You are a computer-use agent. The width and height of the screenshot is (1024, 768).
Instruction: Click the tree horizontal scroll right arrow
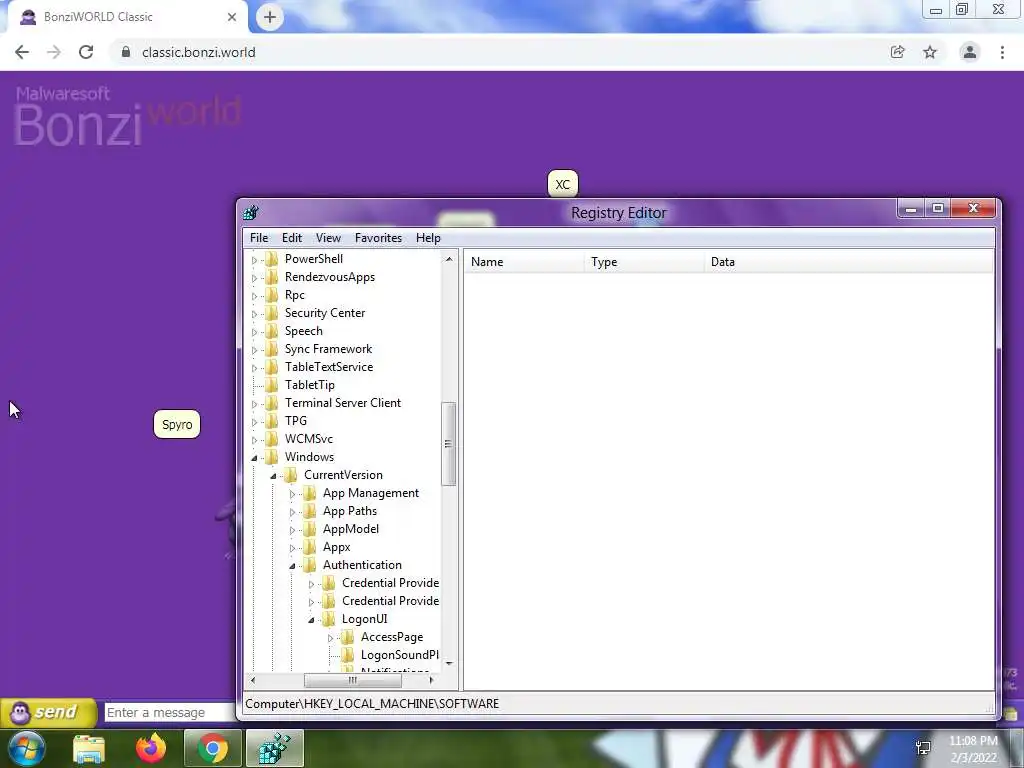click(x=431, y=680)
